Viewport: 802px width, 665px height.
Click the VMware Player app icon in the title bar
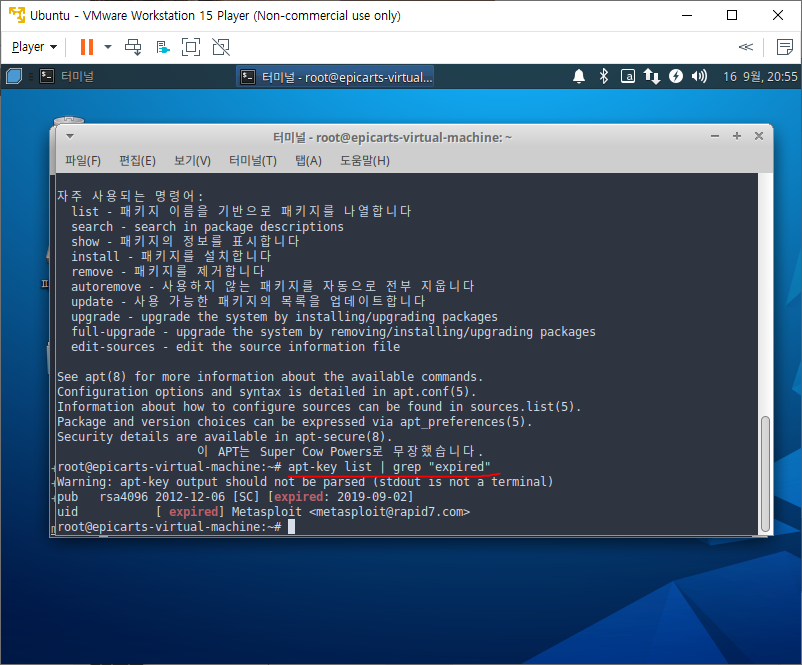click(x=16, y=15)
